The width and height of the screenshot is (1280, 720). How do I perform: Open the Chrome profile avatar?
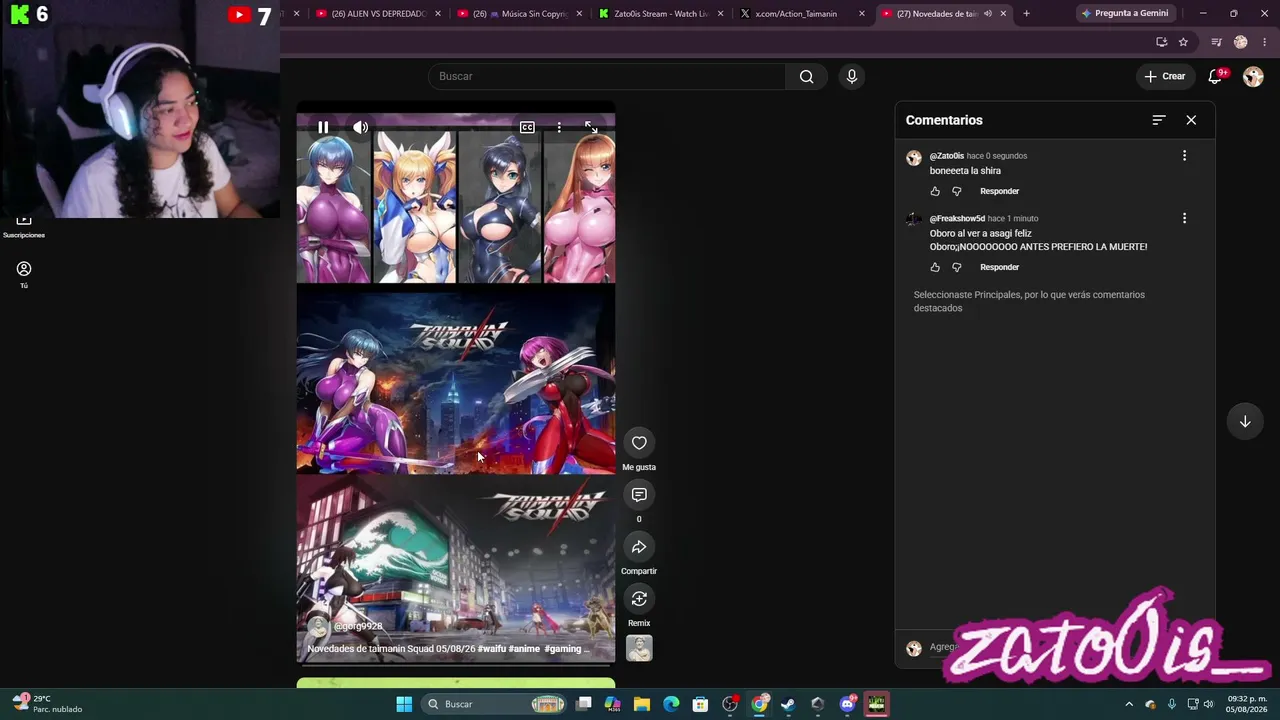[1241, 42]
